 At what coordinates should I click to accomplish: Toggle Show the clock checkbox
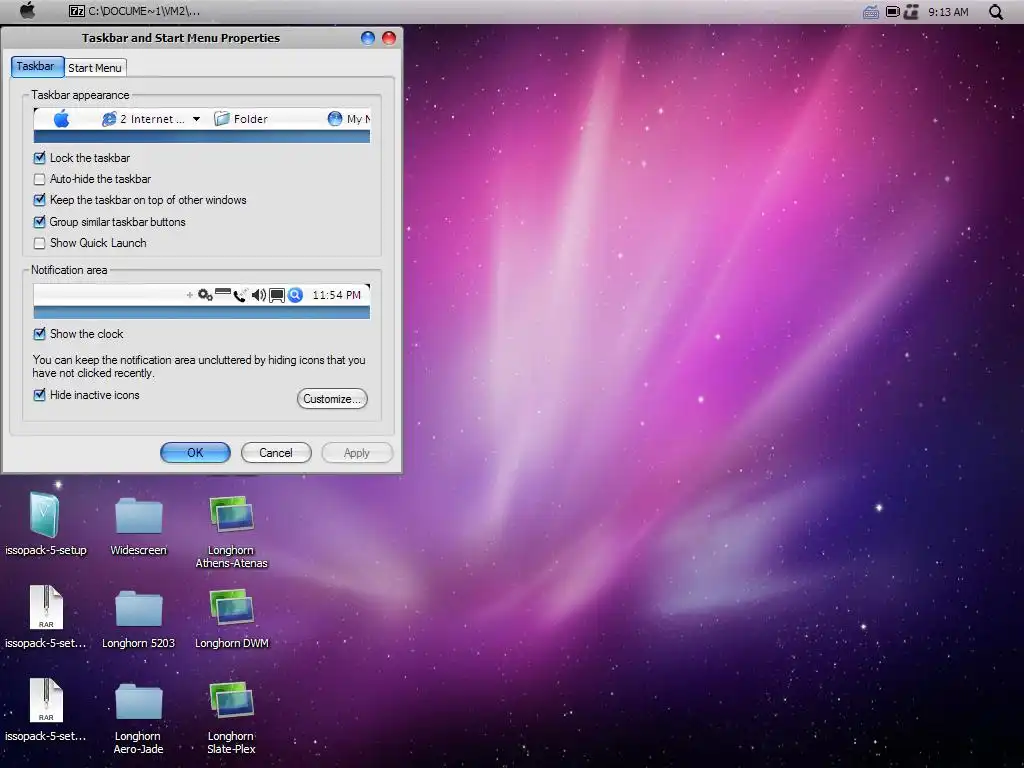tap(39, 334)
